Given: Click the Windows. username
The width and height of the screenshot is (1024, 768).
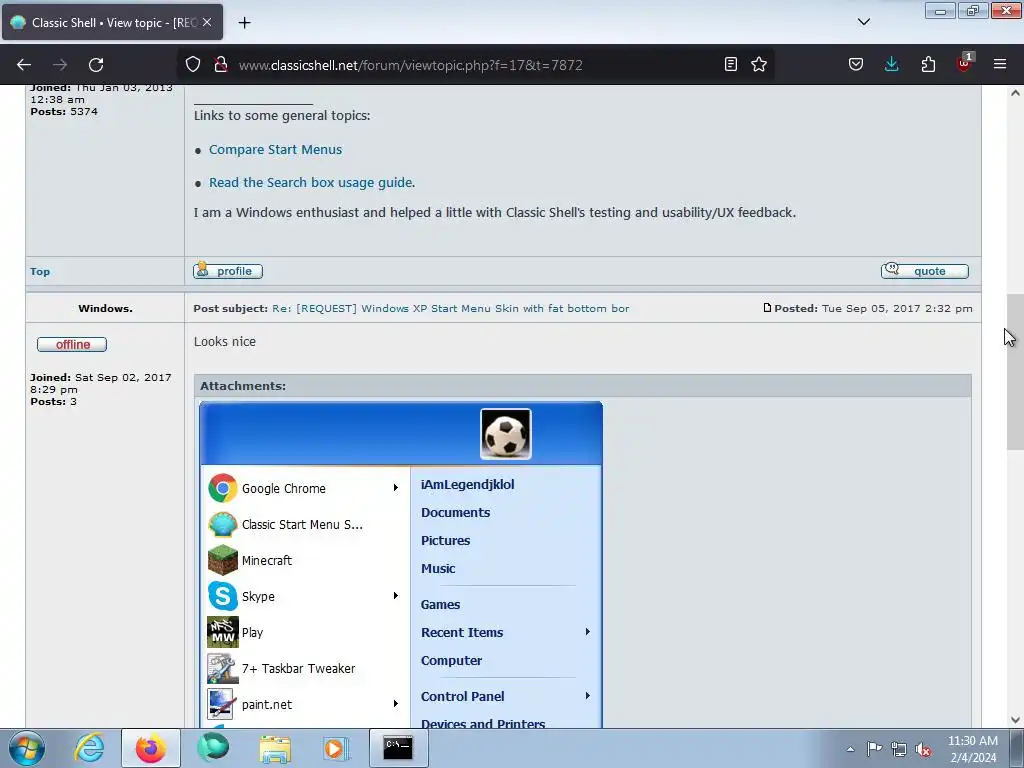Looking at the screenshot, I should [105, 308].
